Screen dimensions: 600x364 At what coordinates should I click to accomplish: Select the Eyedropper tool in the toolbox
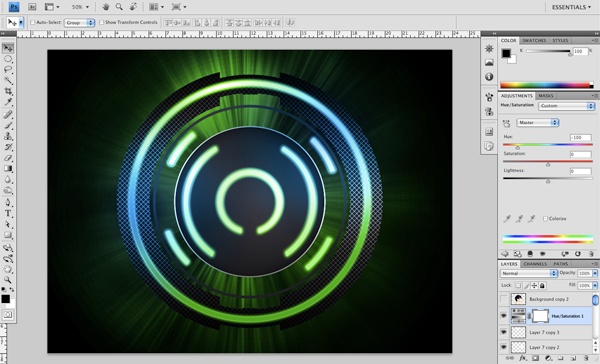pyautogui.click(x=8, y=102)
